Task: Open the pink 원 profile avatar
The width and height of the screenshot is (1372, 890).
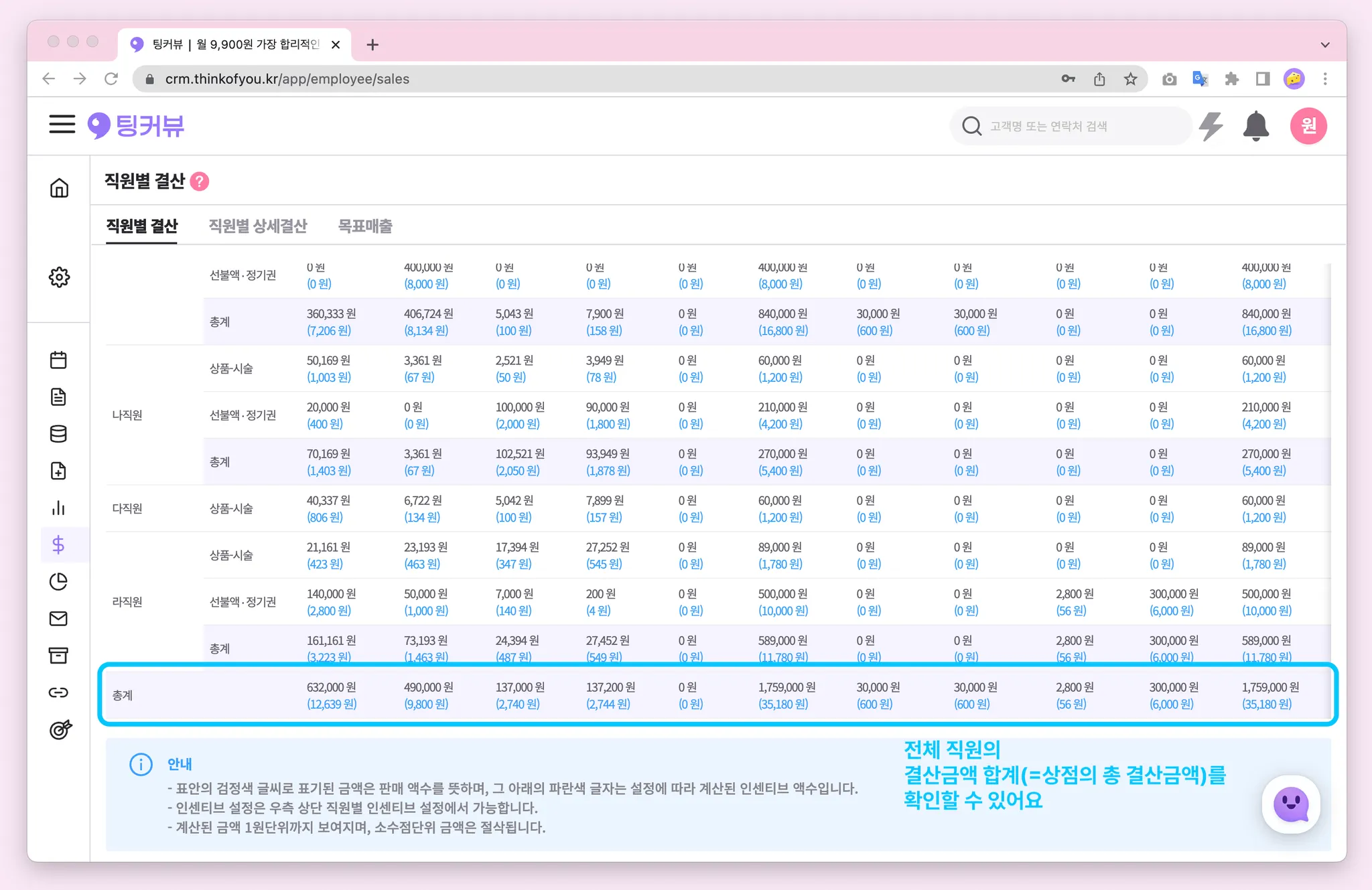Action: click(1308, 126)
